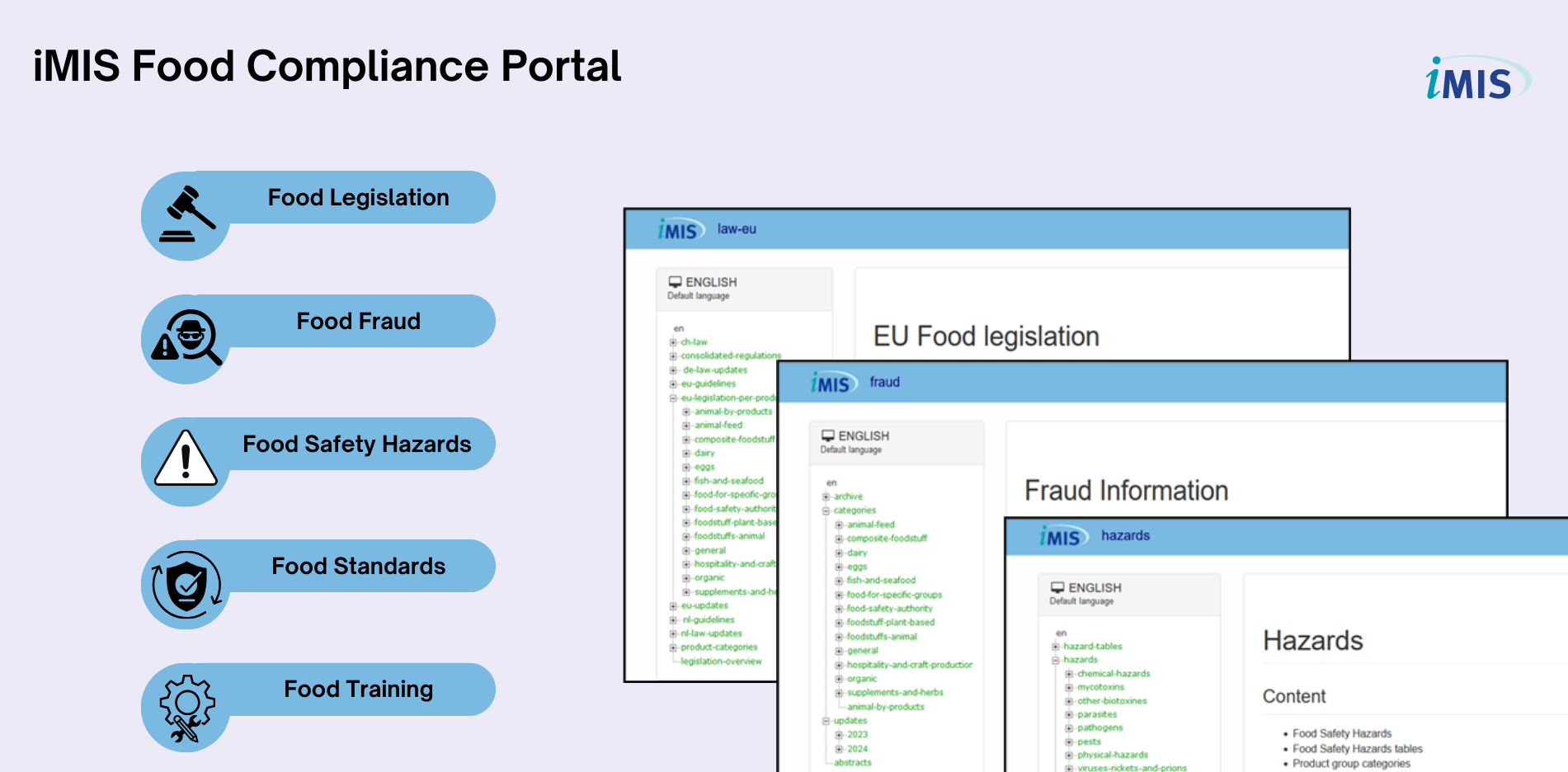This screenshot has height=772, width=1568.
Task: Select product-categories in law-eu tree
Action: click(x=718, y=647)
